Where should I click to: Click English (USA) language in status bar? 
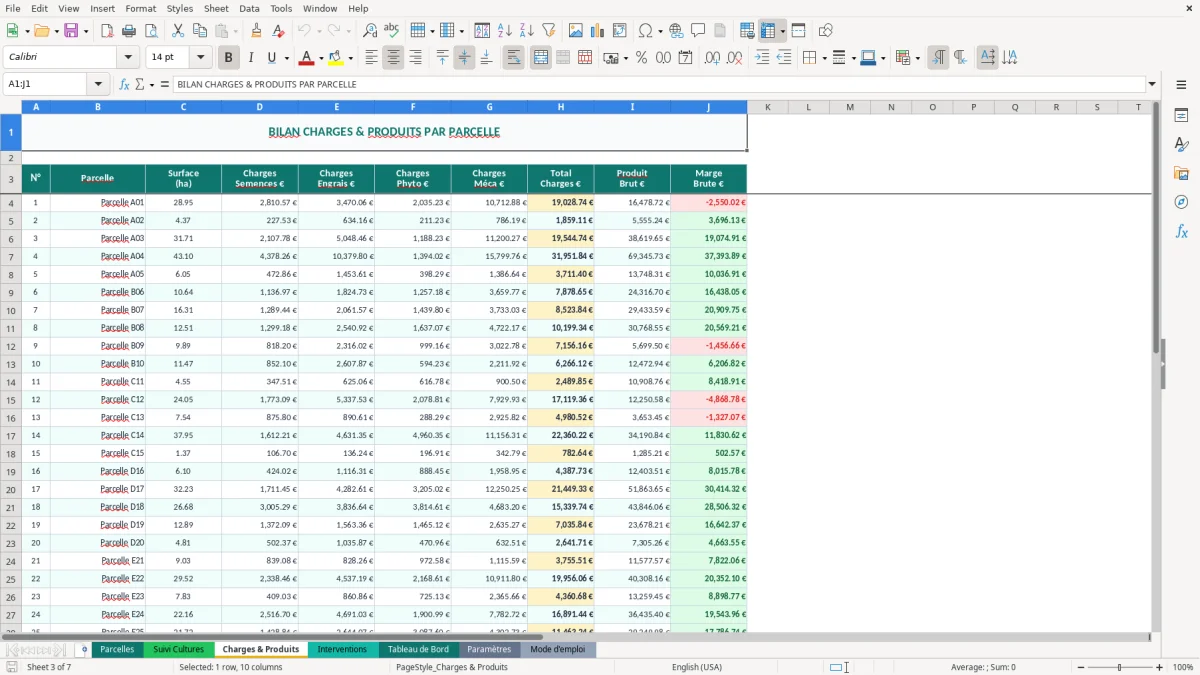tap(696, 667)
